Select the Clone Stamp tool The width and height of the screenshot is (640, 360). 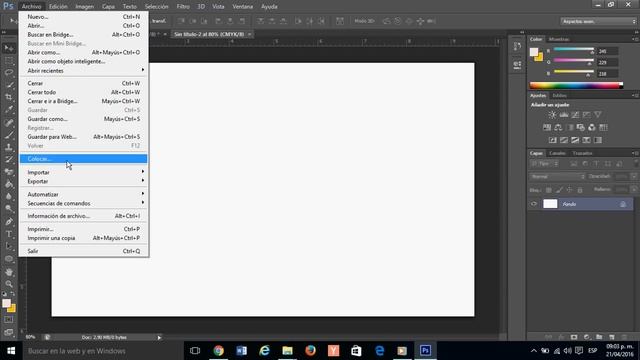[9, 147]
